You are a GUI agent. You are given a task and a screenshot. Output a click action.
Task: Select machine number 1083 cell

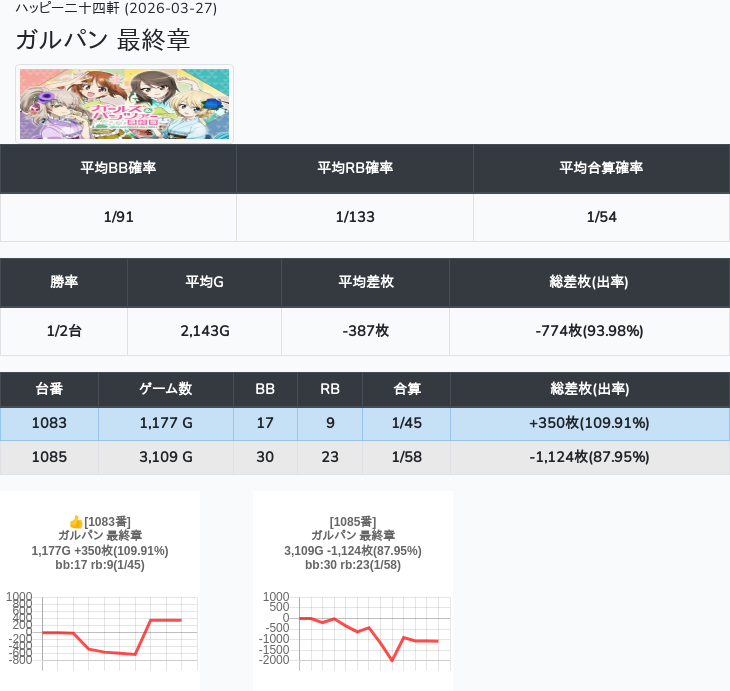point(49,423)
